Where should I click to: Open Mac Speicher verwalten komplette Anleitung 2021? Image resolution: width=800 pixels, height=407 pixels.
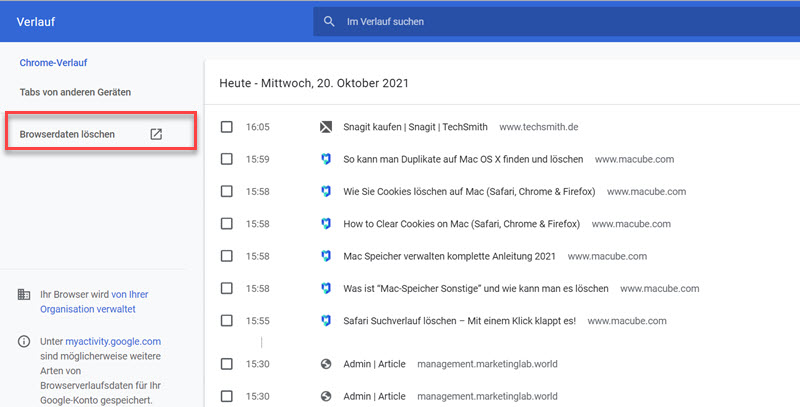tap(449, 256)
